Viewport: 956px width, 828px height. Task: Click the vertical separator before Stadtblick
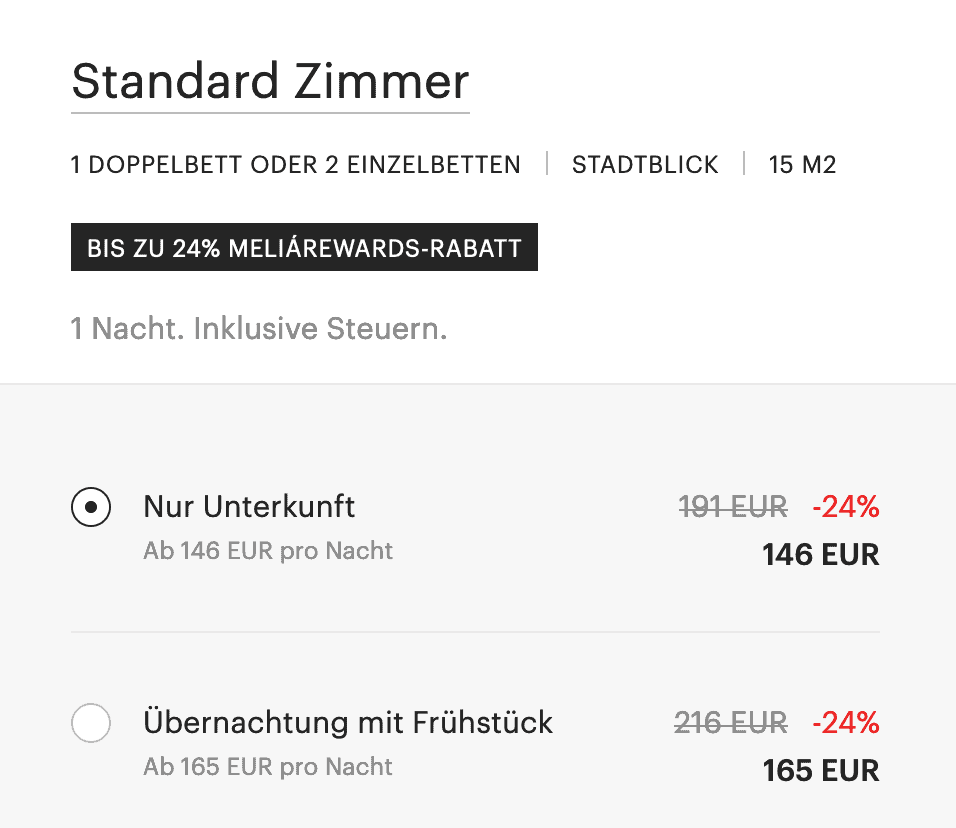pos(547,164)
